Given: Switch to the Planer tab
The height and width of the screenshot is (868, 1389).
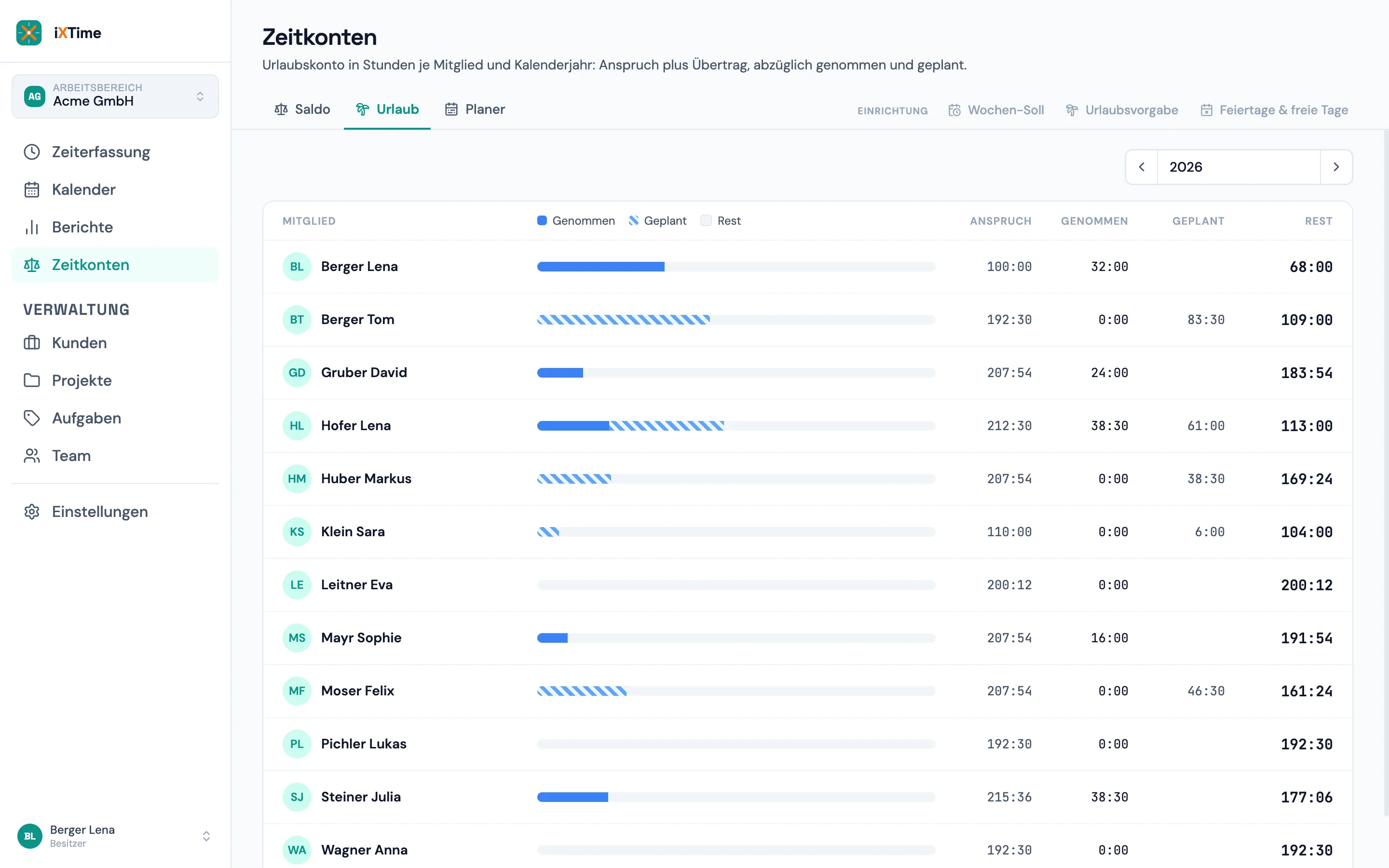Looking at the screenshot, I should [475, 109].
